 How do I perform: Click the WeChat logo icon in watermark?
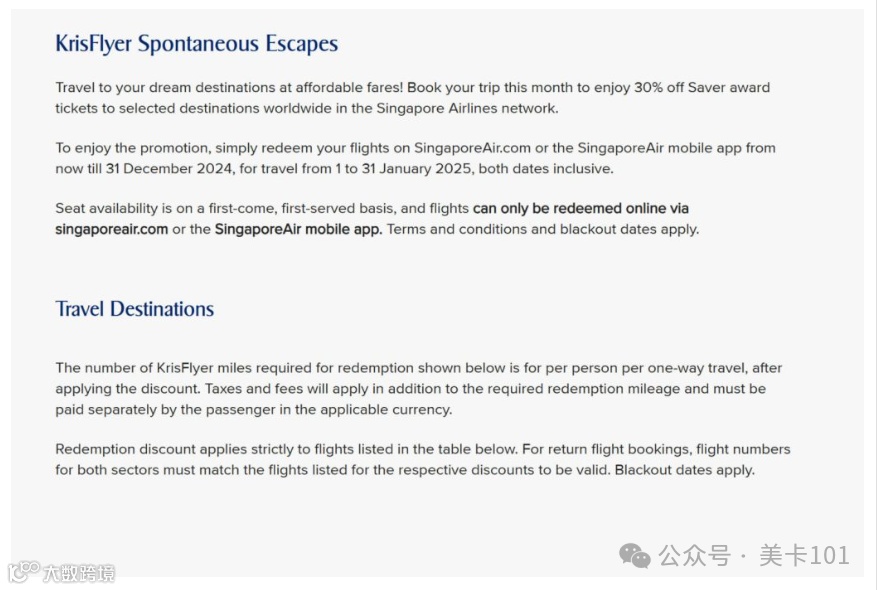pyautogui.click(x=635, y=555)
